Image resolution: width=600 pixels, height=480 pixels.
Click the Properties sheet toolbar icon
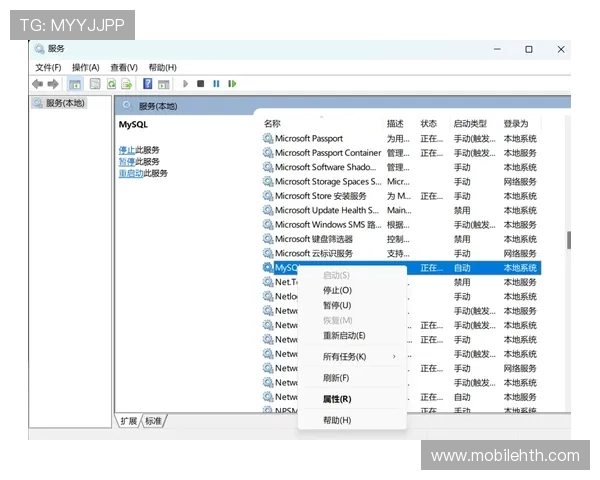click(95, 84)
